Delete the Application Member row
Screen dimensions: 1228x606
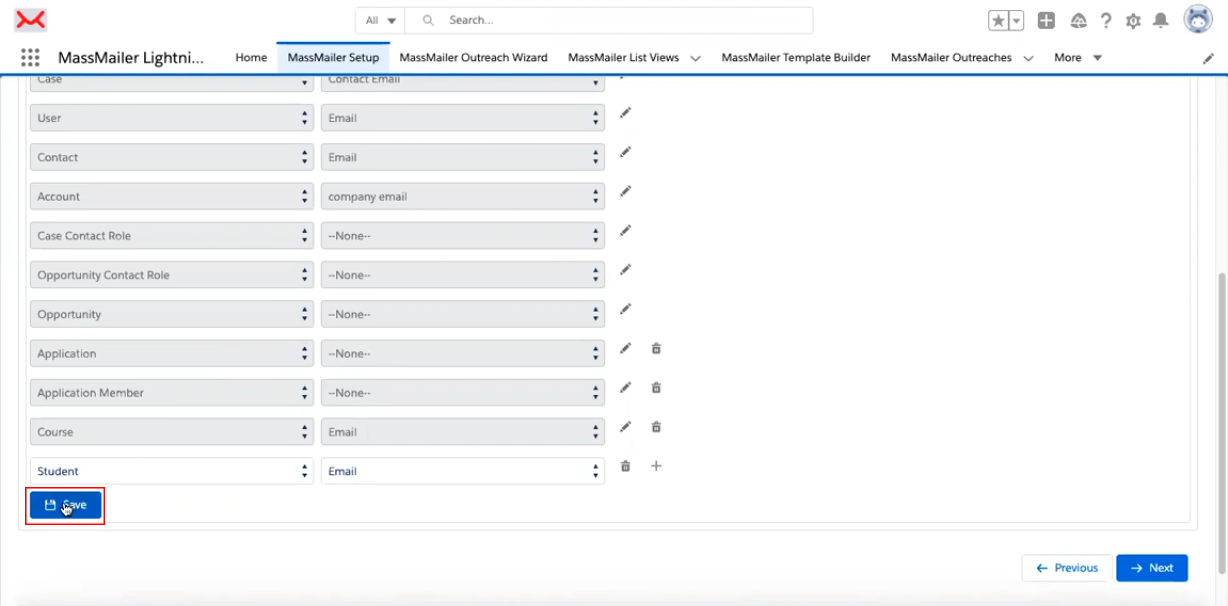(656, 387)
